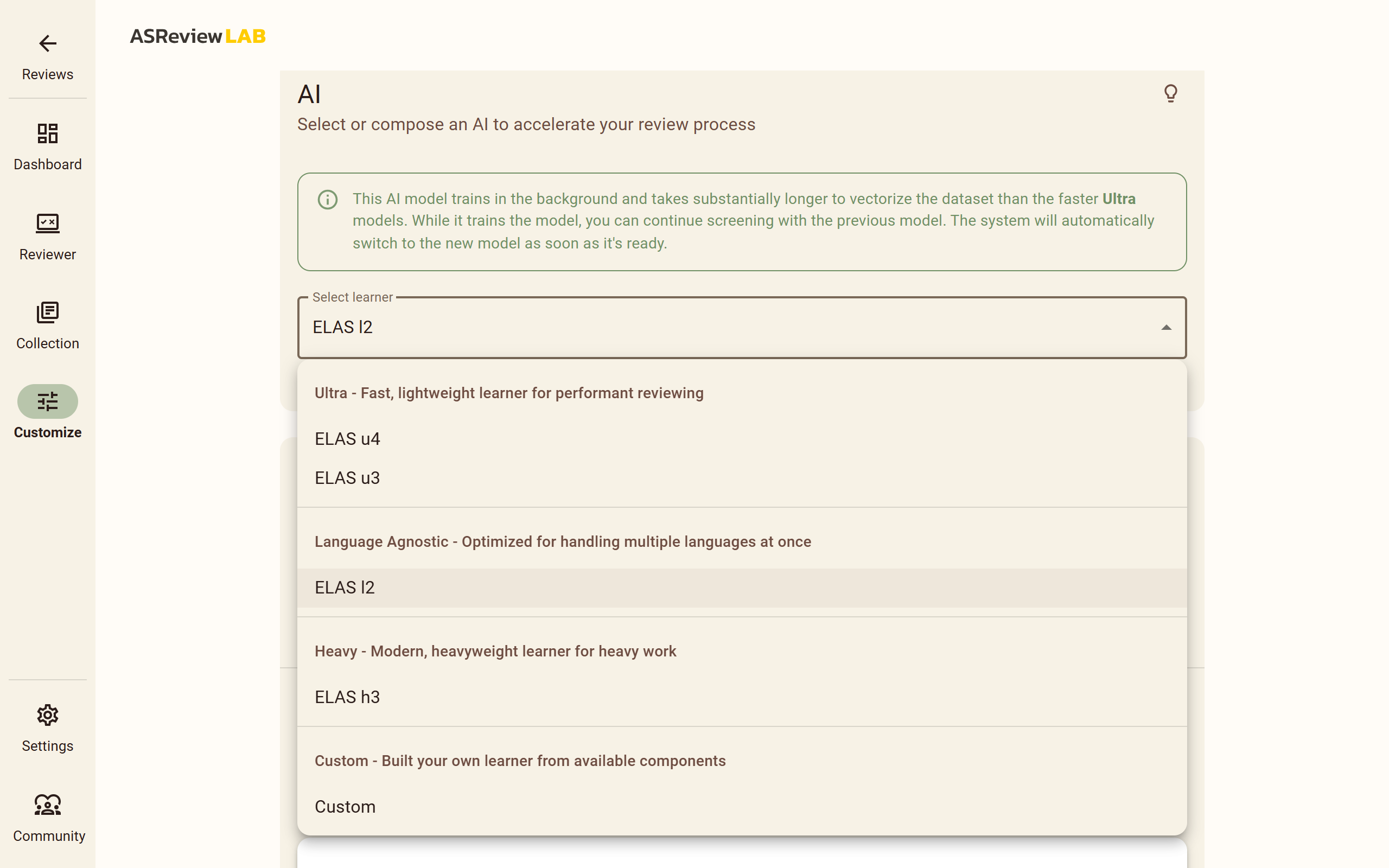The image size is (1389, 868).
Task: Select the Customize sliders icon
Action: tap(48, 401)
